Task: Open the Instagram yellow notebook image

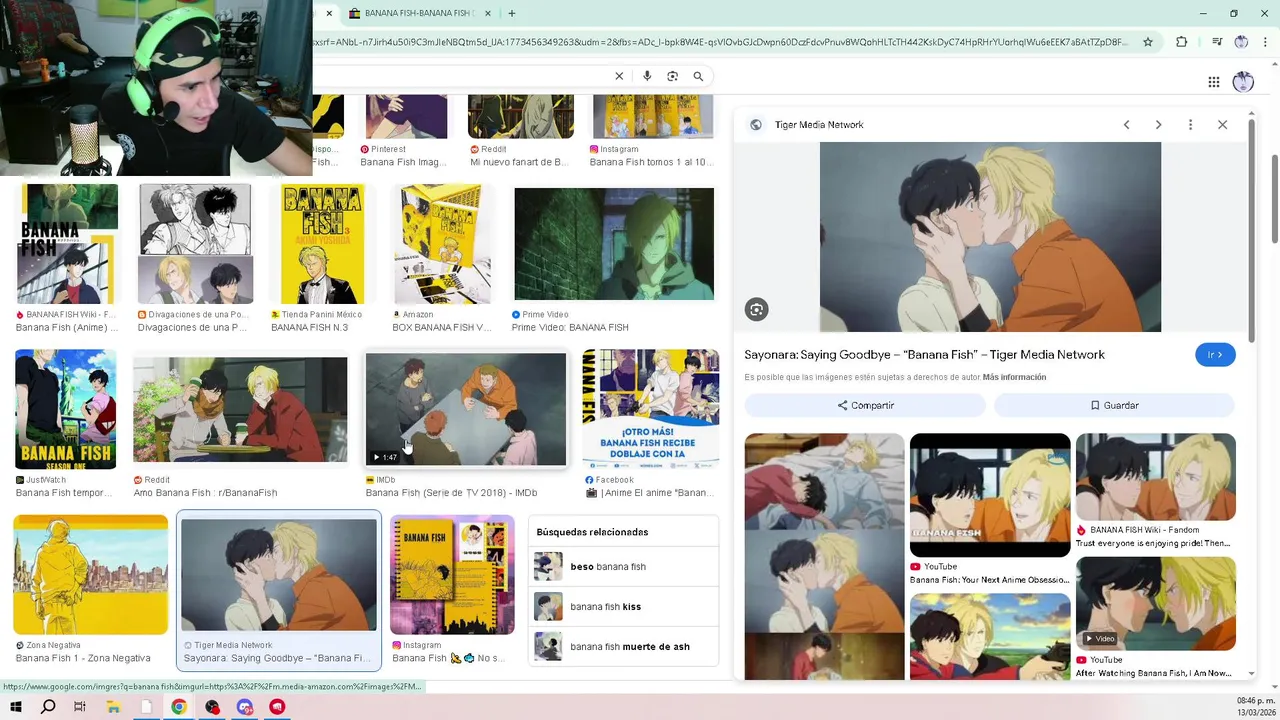Action: tap(452, 575)
